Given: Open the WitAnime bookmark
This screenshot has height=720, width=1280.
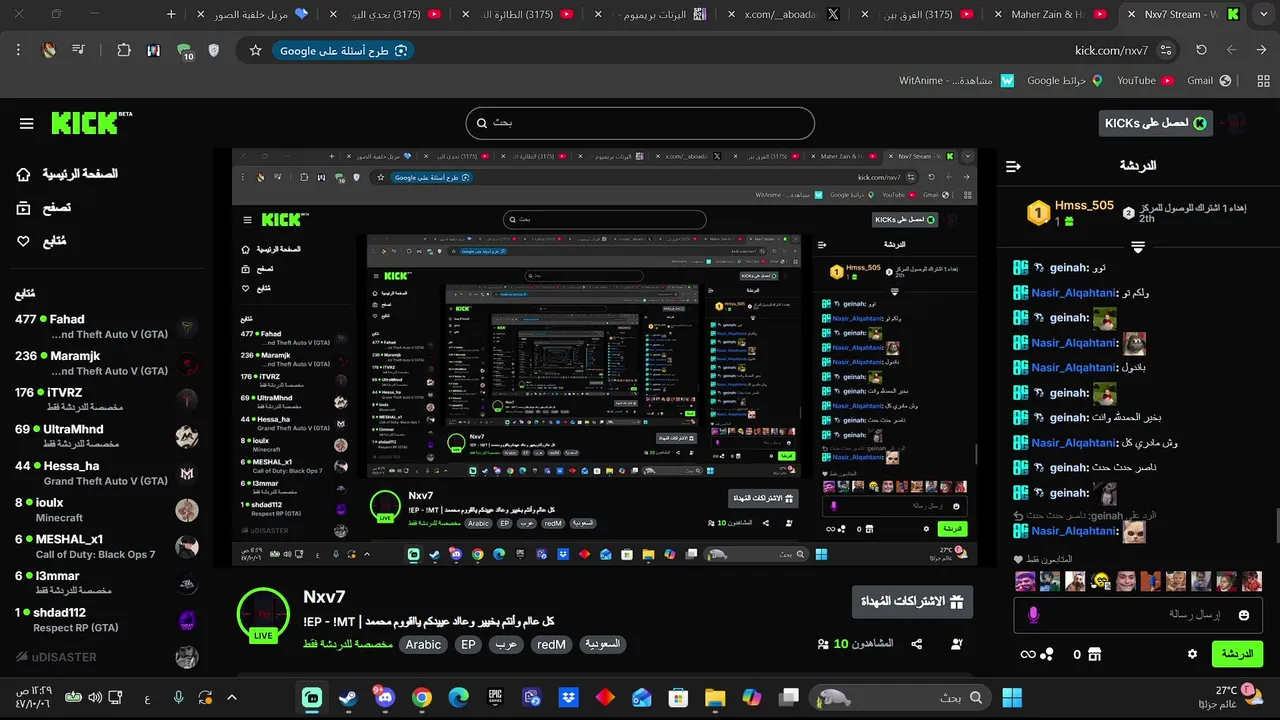Looking at the screenshot, I should (x=957, y=81).
